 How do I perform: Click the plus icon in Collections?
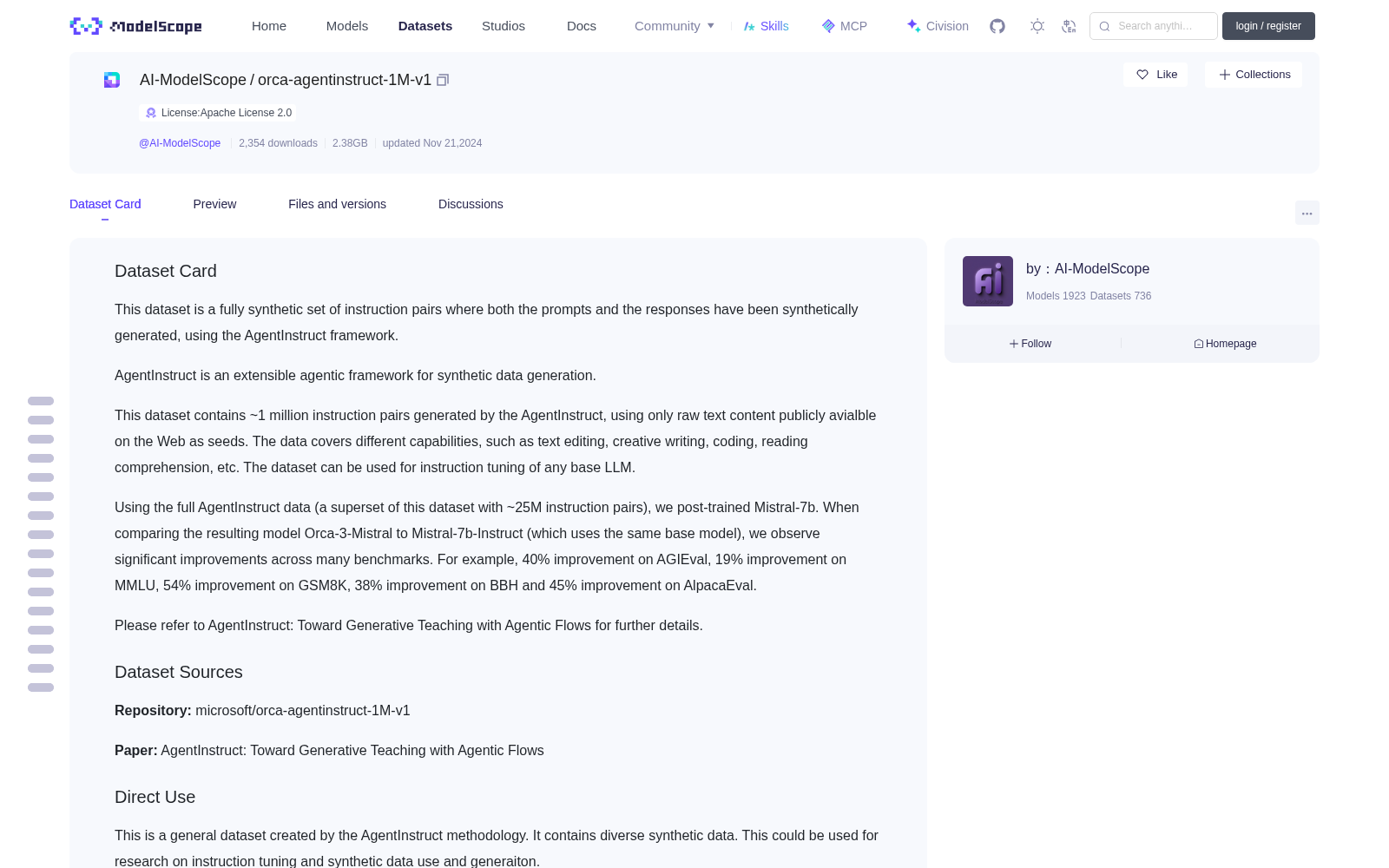(1225, 75)
